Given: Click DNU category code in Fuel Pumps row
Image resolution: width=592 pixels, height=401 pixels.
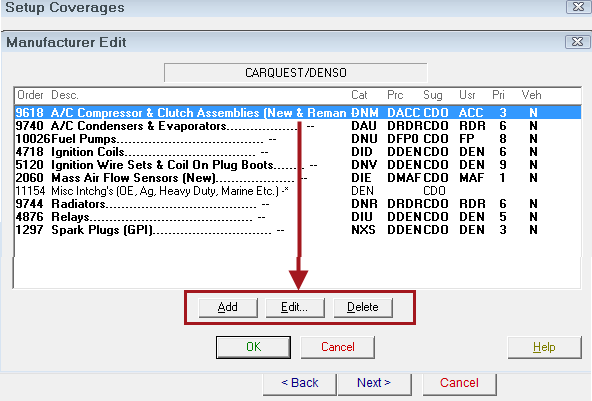Looking at the screenshot, I should coord(364,139).
